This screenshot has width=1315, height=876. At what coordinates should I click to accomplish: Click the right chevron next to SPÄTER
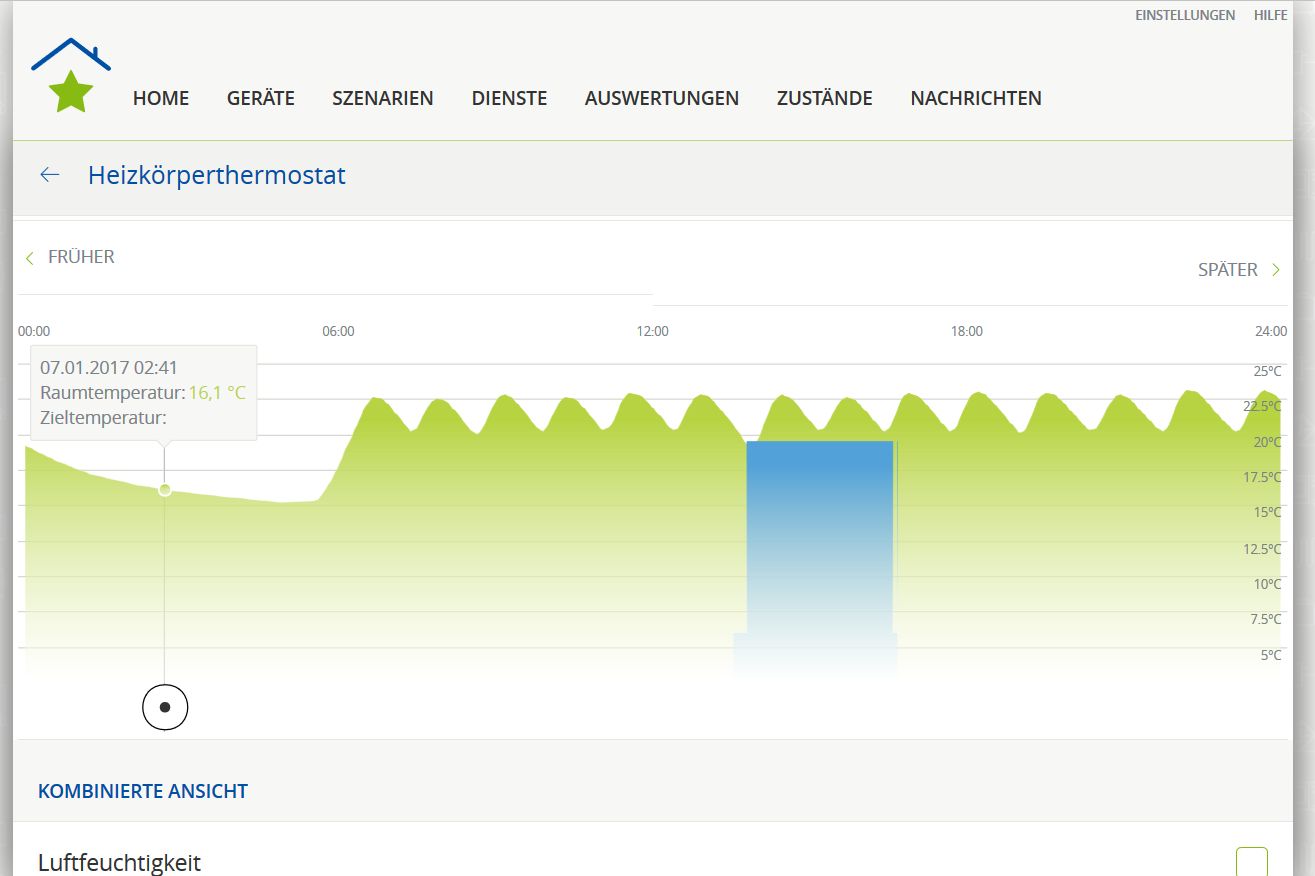pyautogui.click(x=1276, y=270)
